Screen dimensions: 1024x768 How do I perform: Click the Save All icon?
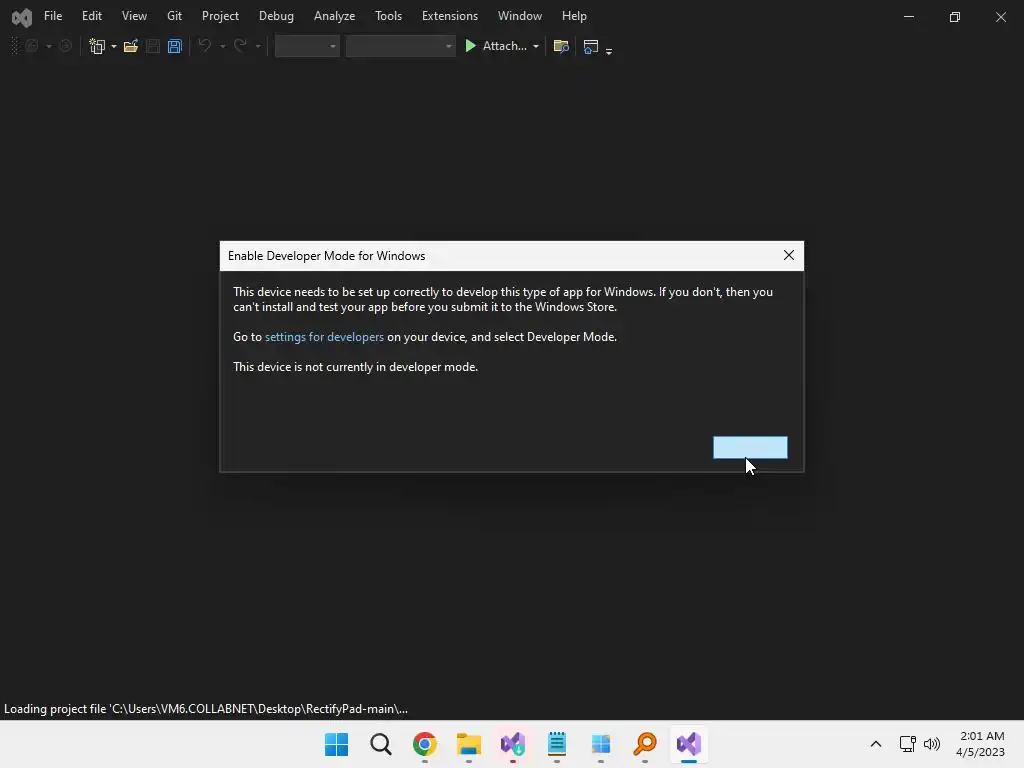click(x=174, y=46)
